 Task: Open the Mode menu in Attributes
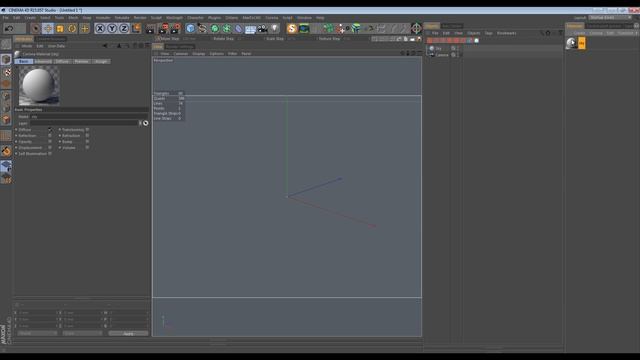(x=27, y=46)
